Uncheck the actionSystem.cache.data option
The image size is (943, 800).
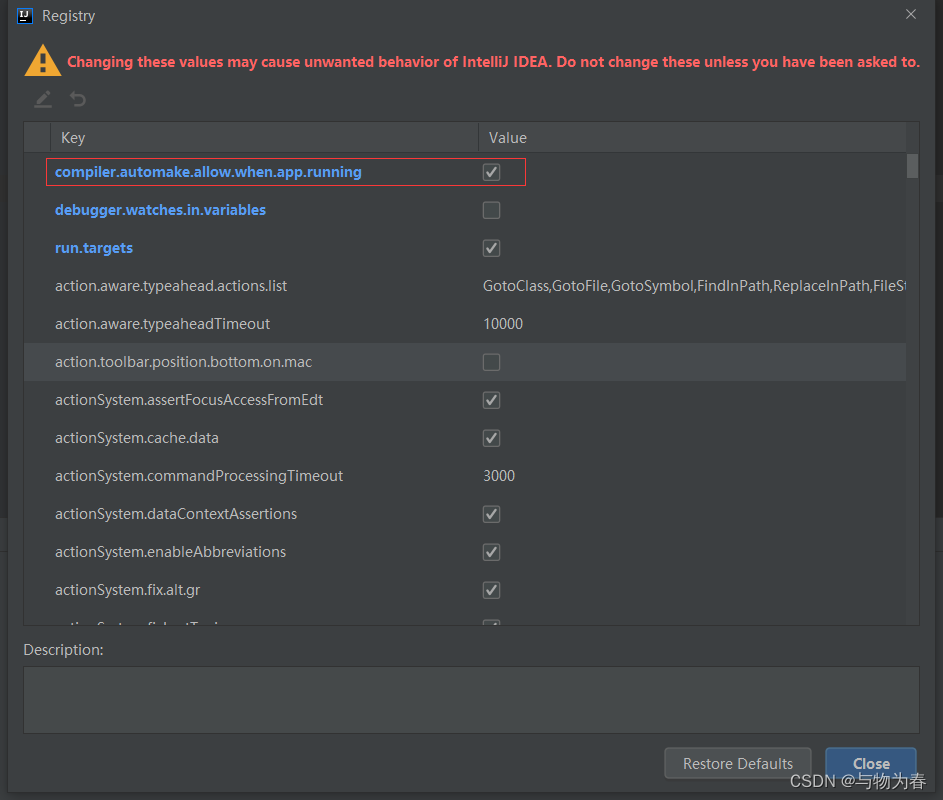tap(491, 437)
